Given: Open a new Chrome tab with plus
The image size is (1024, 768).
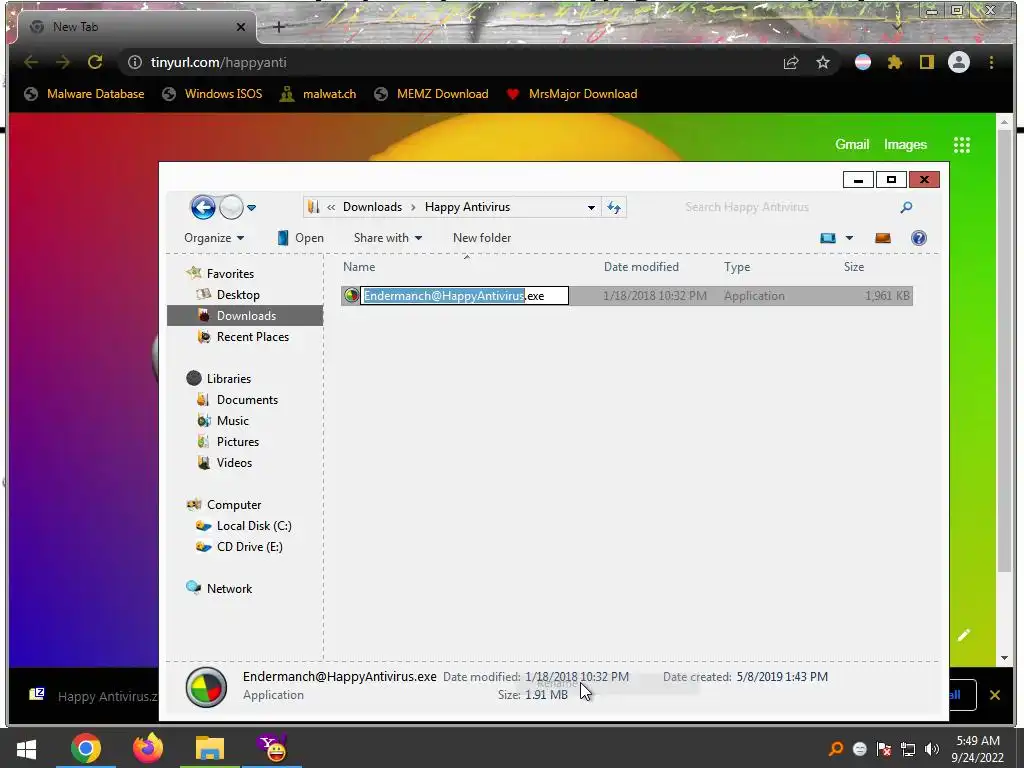Looking at the screenshot, I should coord(279,27).
